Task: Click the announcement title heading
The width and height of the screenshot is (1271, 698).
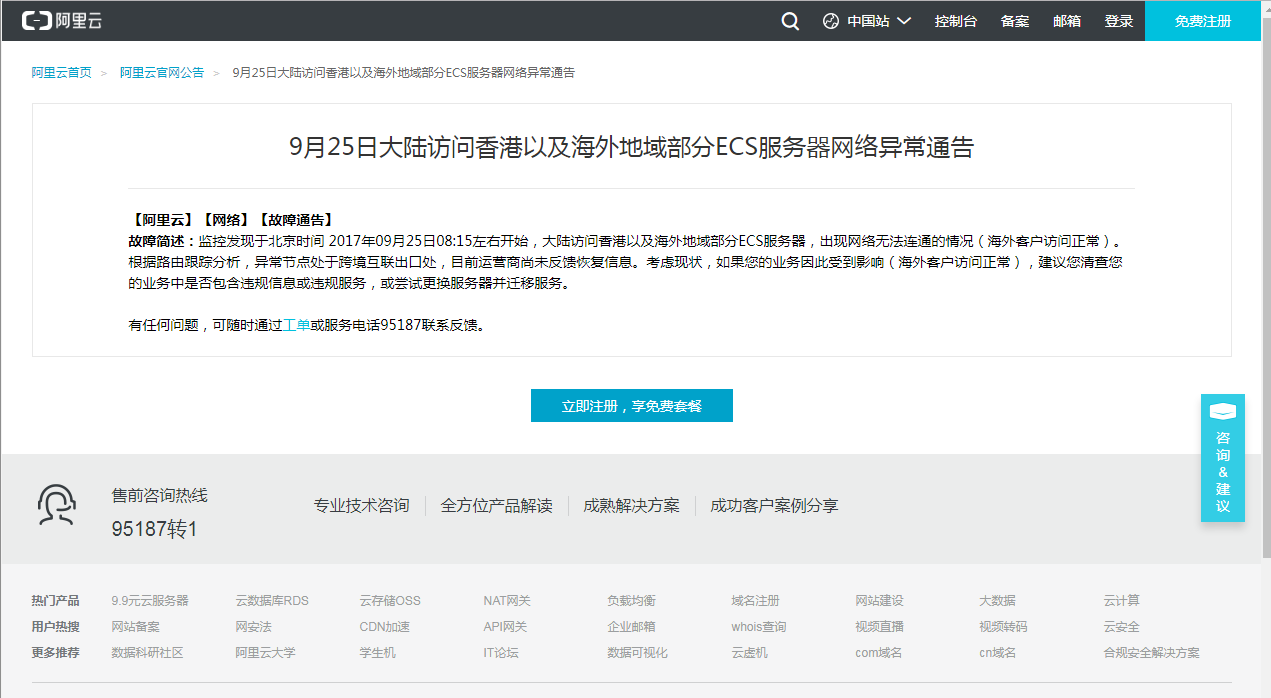Action: [631, 148]
